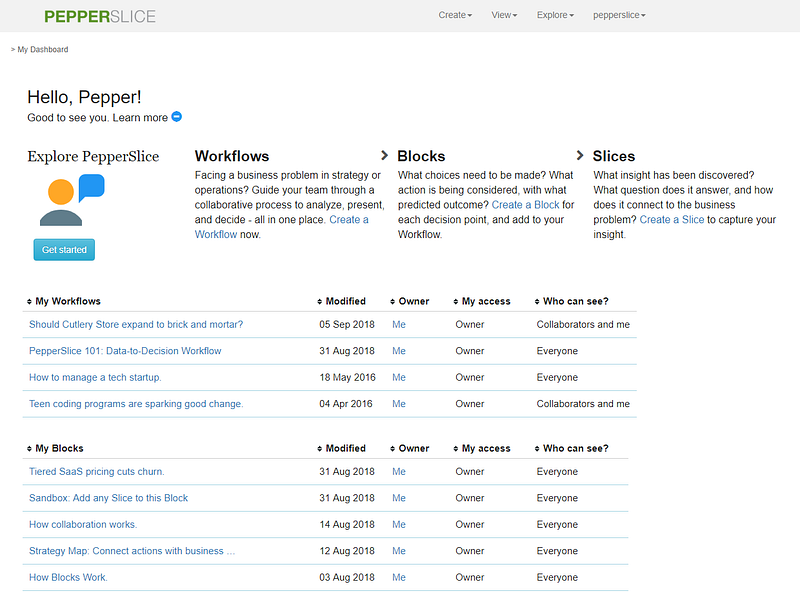The height and width of the screenshot is (600, 800).
Task: Click the '18 May 2016' modified date
Action: coord(347,378)
